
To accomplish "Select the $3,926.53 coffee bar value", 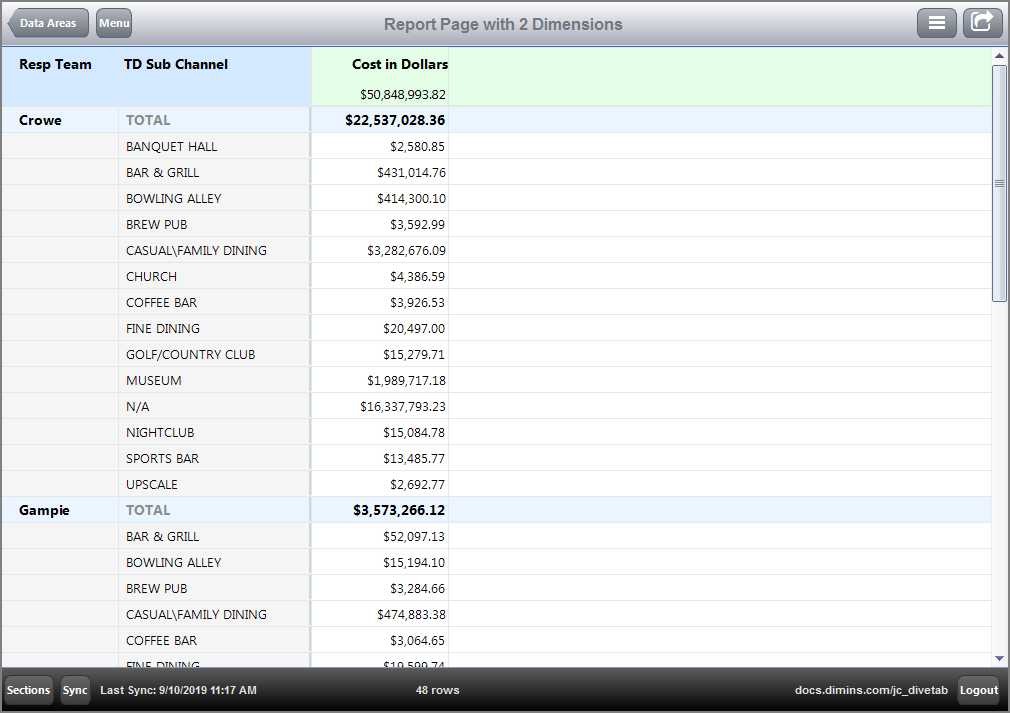I will (x=417, y=303).
